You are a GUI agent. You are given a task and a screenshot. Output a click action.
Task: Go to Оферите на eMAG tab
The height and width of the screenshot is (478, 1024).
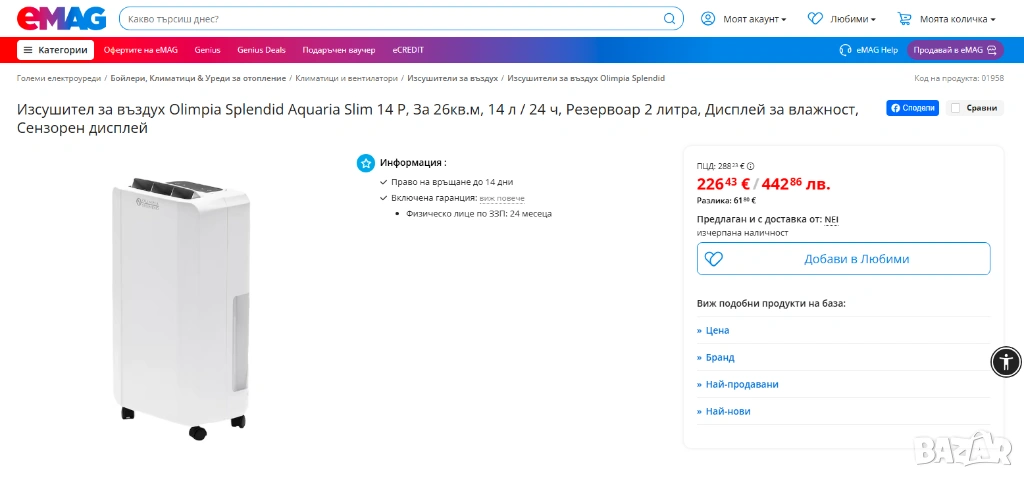pos(141,50)
